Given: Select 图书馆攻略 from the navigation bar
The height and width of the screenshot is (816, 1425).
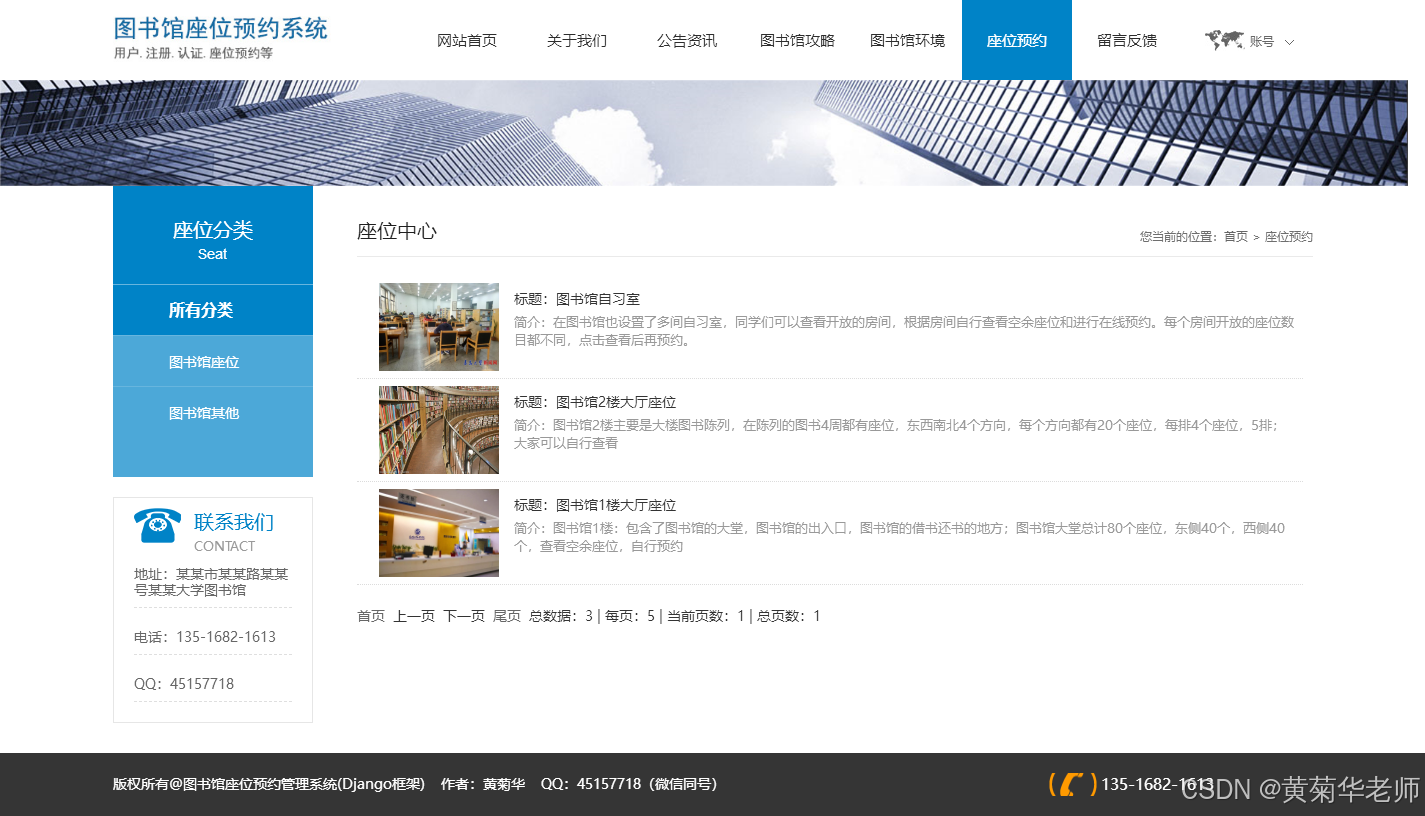Looking at the screenshot, I should [x=797, y=41].
